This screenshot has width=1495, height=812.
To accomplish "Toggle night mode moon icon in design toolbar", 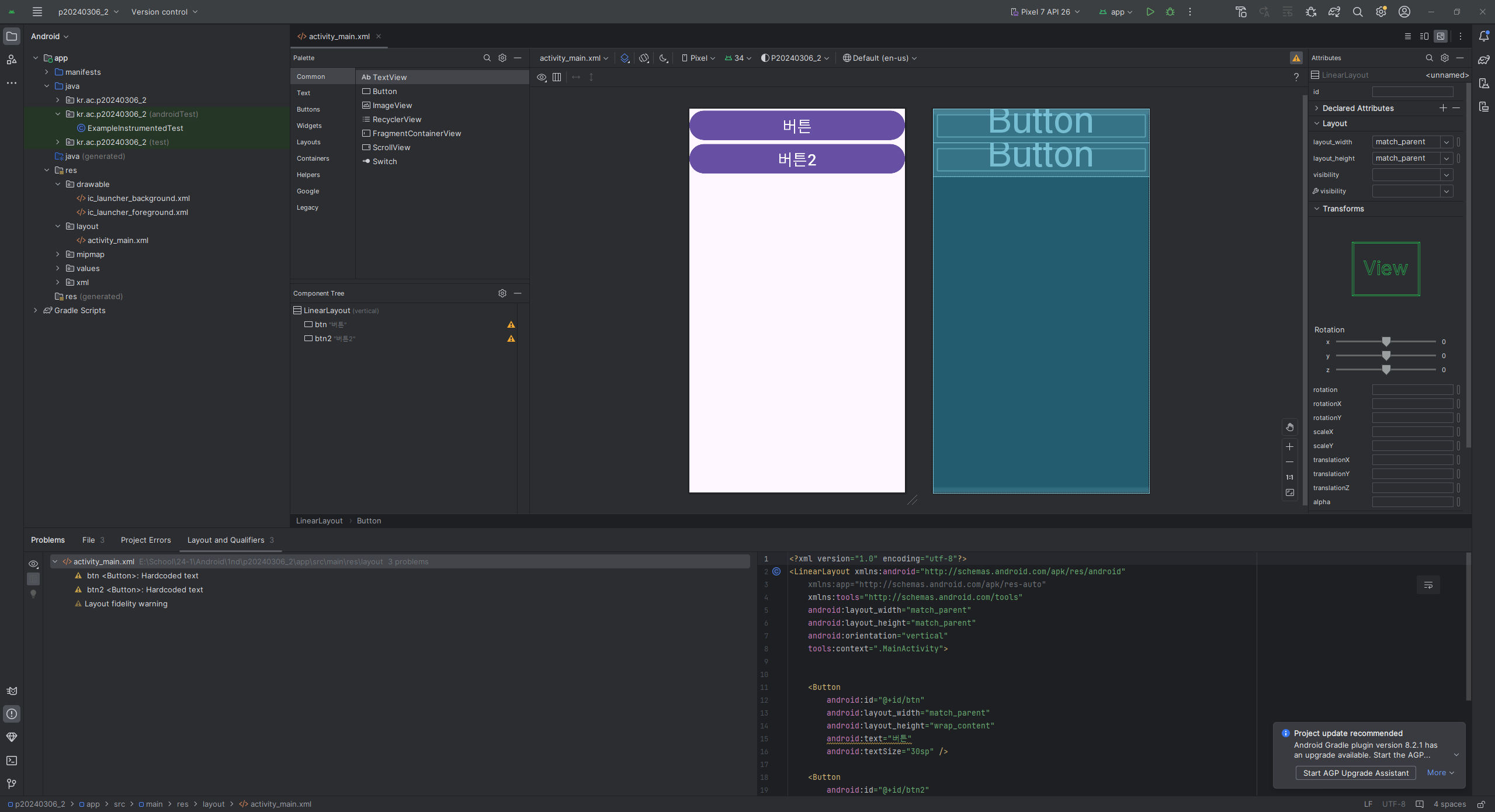I will [x=663, y=58].
